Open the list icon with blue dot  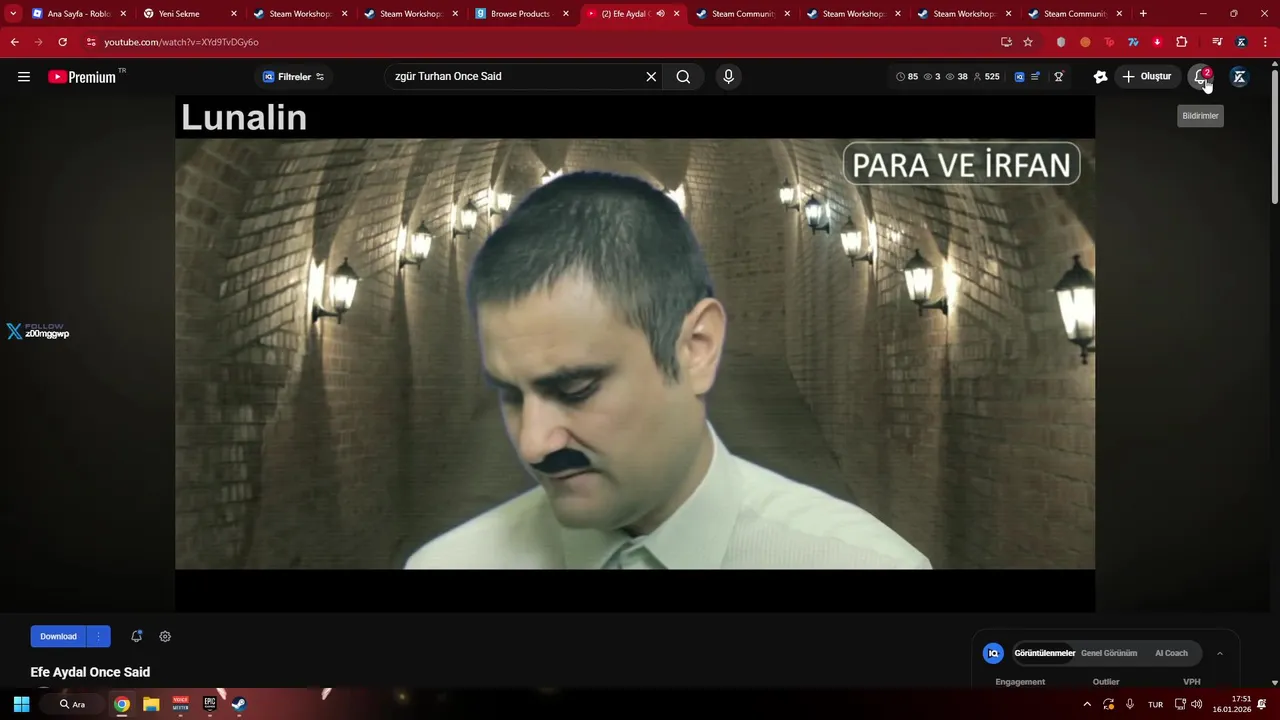1036,77
